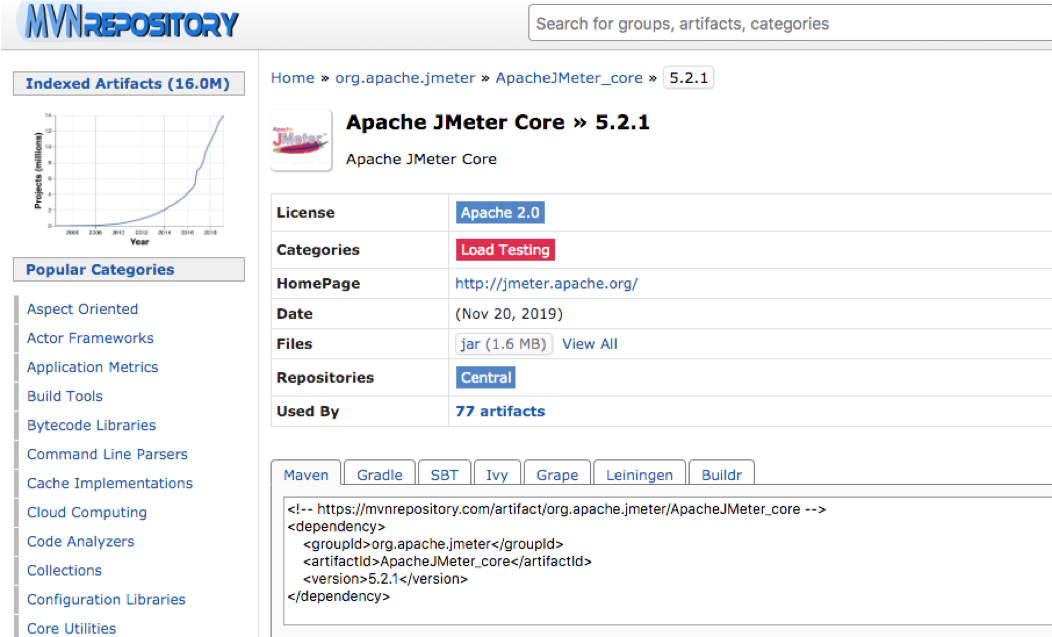Switch to the Buildr tab

tap(721, 475)
